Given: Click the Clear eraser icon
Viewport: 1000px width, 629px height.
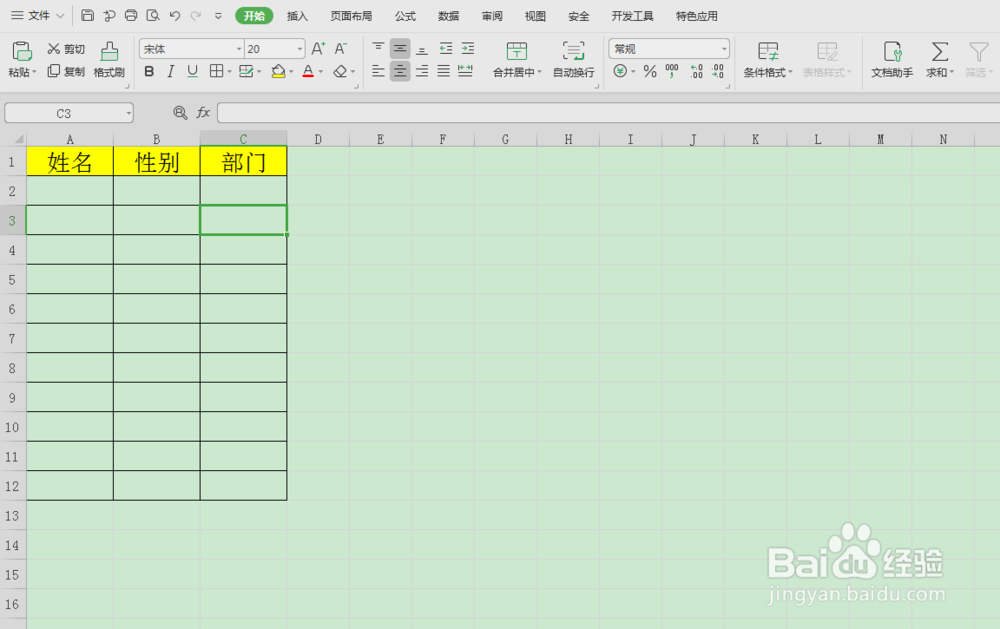Looking at the screenshot, I should (340, 71).
